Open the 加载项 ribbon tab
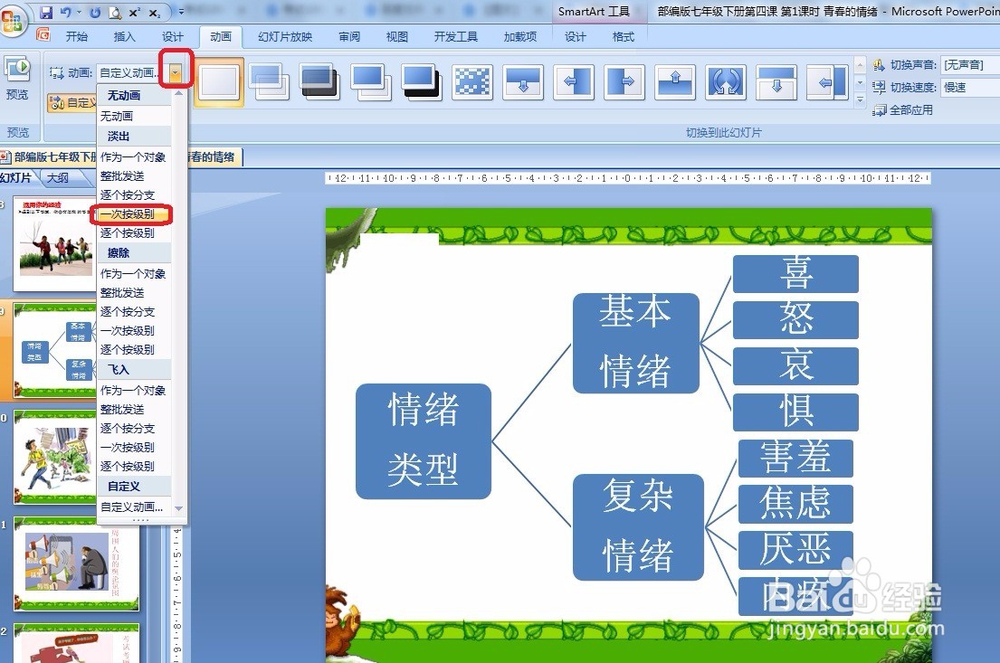 [x=520, y=37]
